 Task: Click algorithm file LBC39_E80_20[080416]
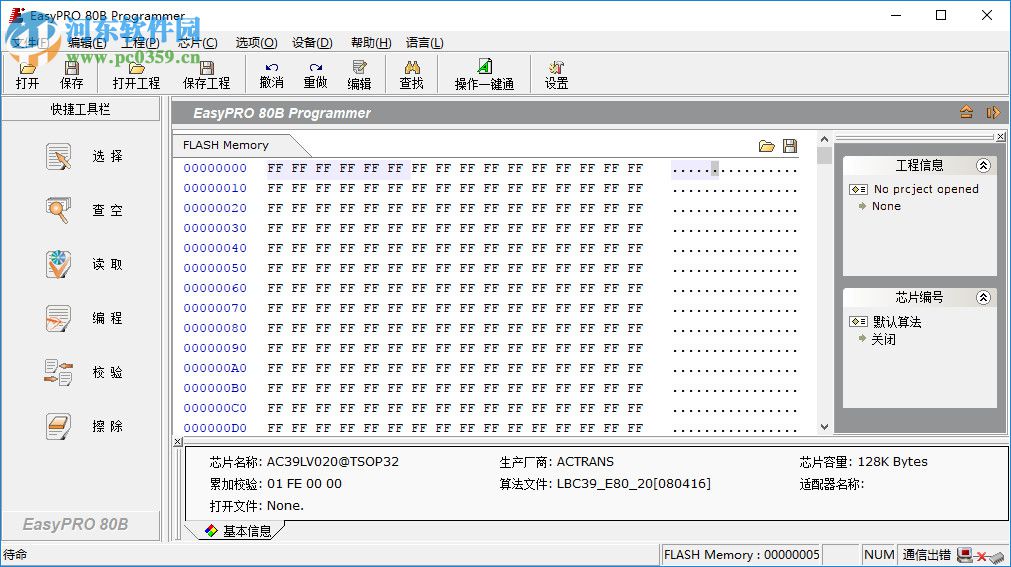[x=634, y=484]
